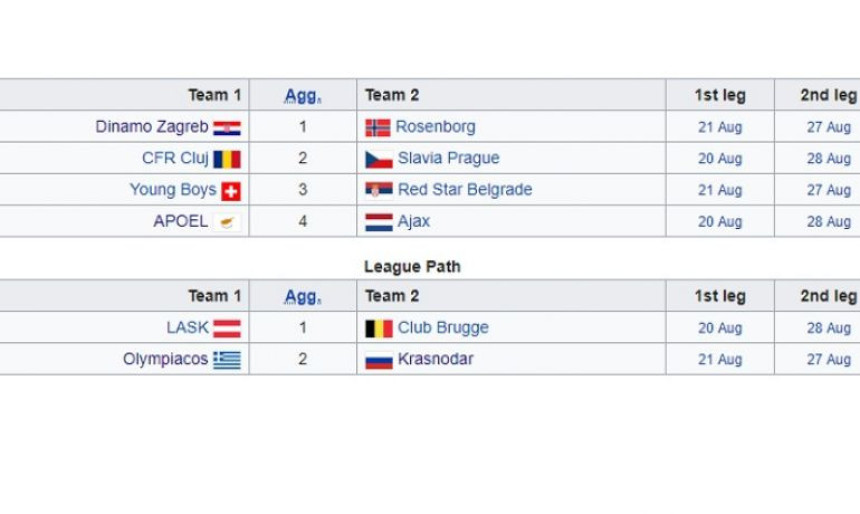Open the 28 Aug second leg for APOEL match
Screen dimensions: 860x514
tap(828, 222)
